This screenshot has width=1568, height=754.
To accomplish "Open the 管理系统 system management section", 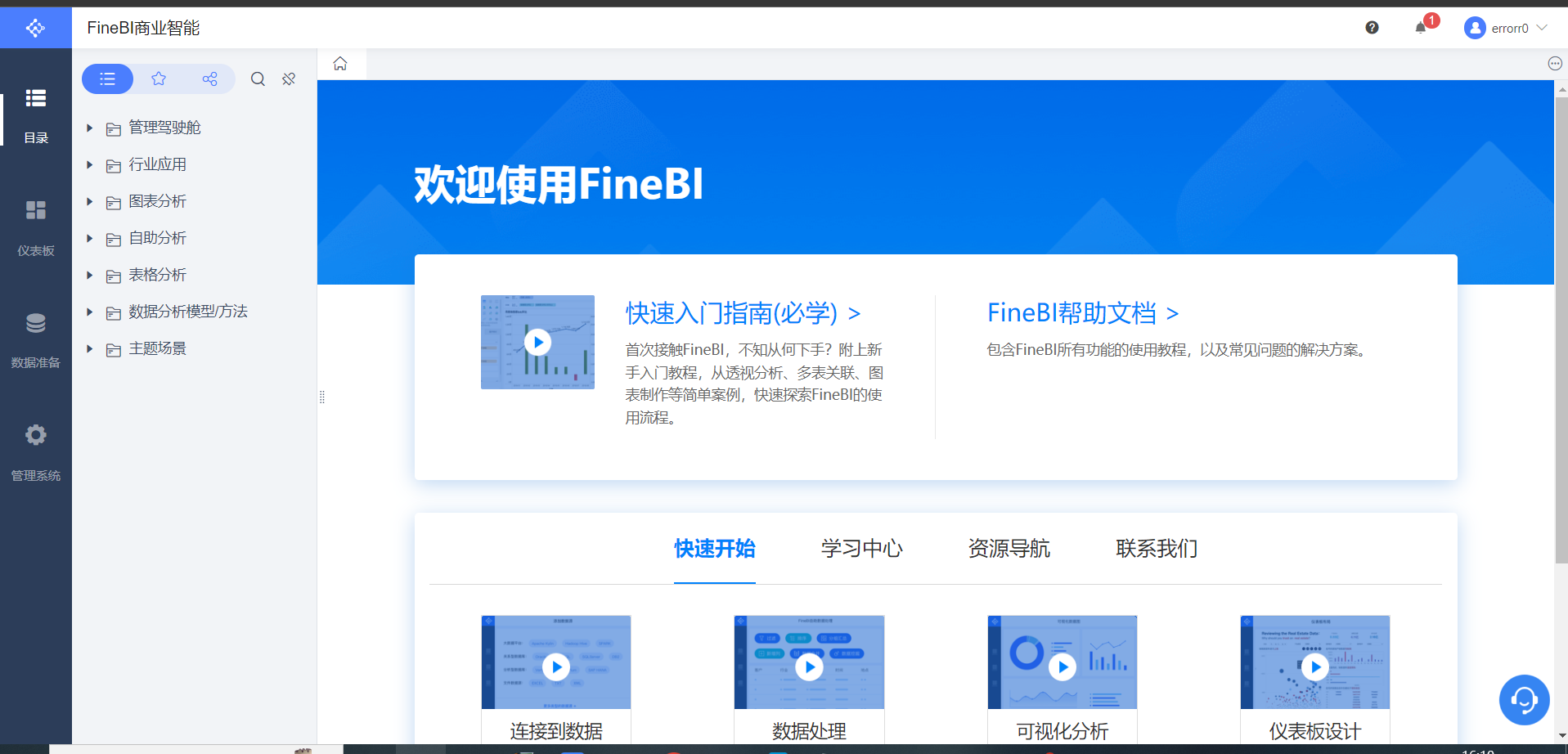I will [36, 453].
